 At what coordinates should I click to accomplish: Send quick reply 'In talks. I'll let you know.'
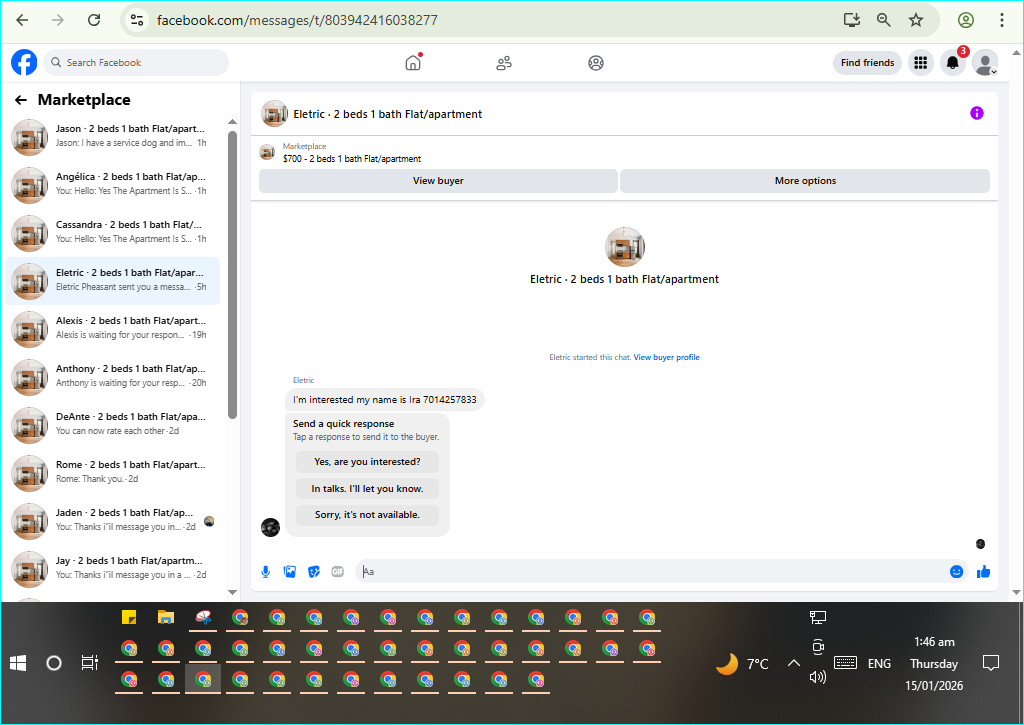pos(367,489)
